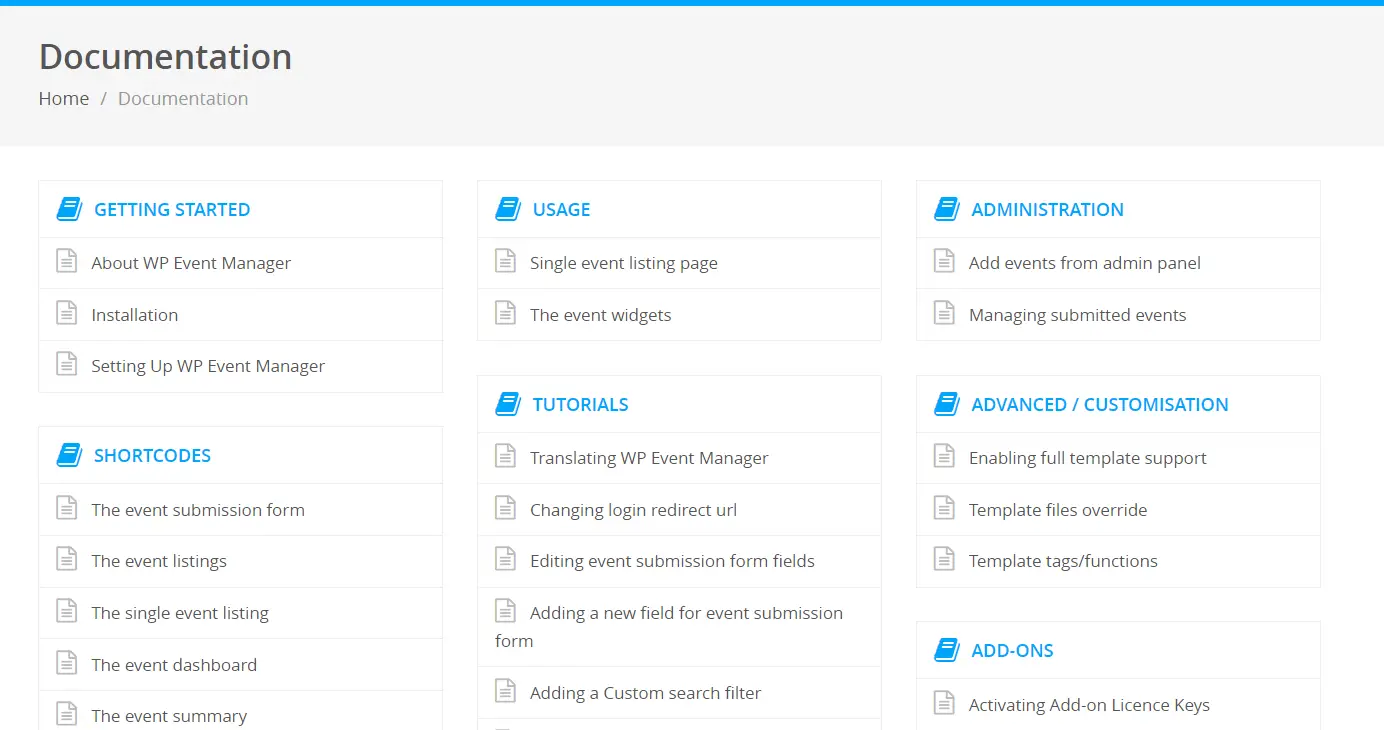Click document icon next to The event summary

pos(66,715)
